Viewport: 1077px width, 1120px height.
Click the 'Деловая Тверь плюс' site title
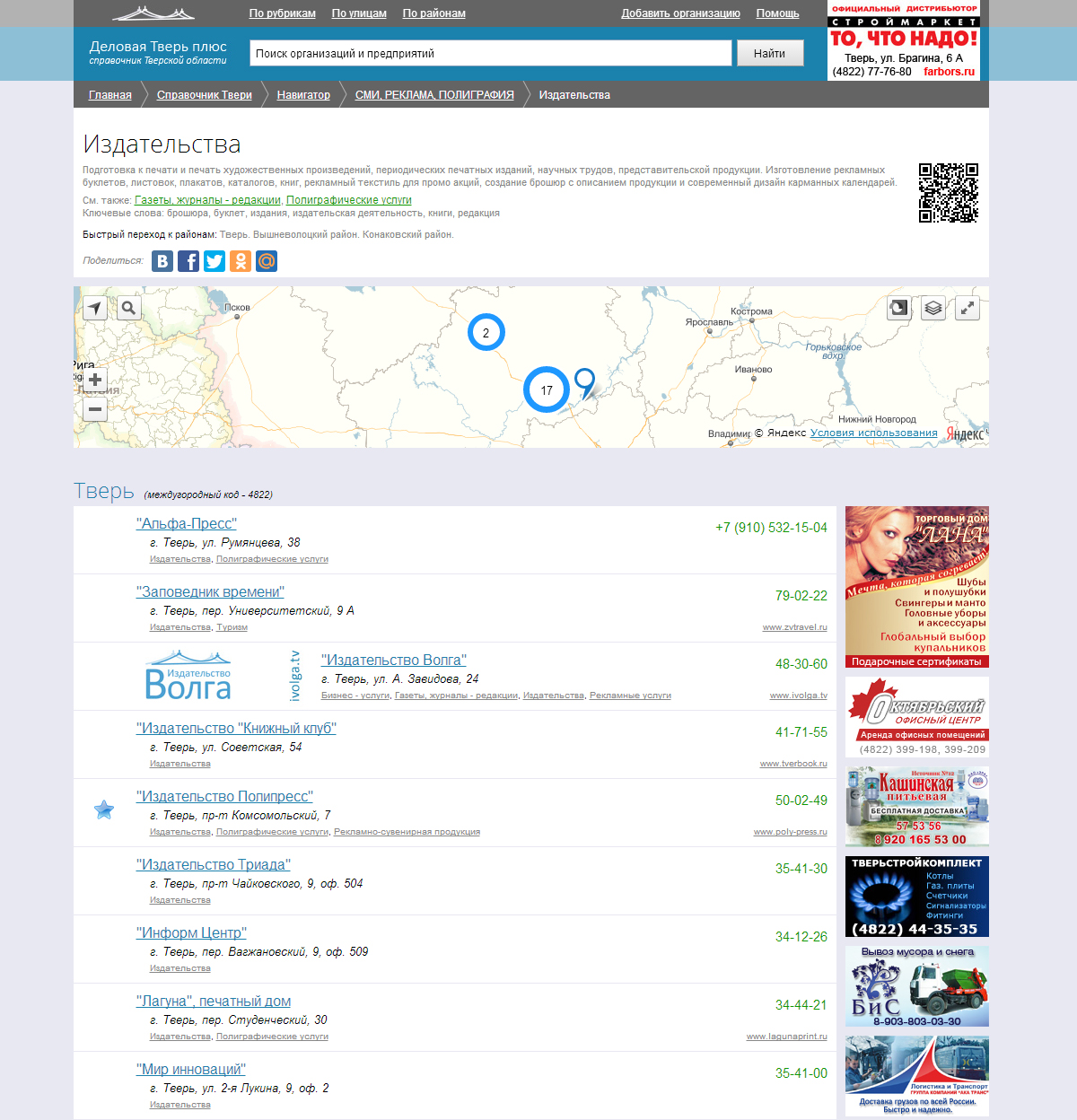click(158, 47)
